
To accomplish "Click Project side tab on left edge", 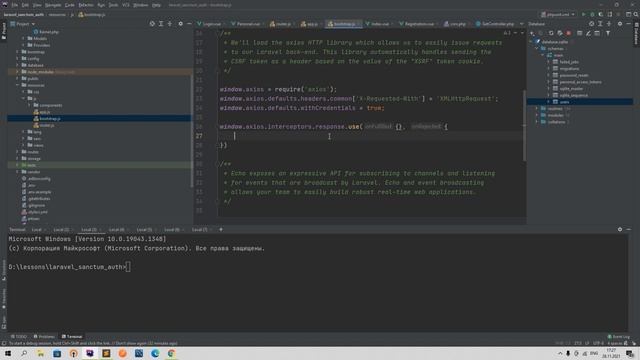I will tap(4, 31).
